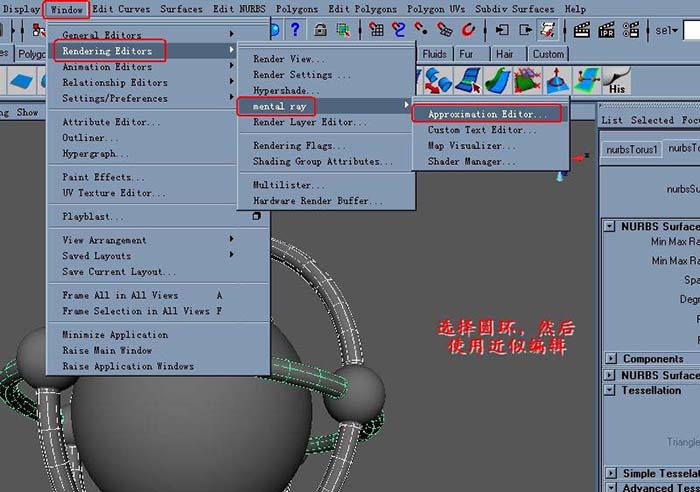This screenshot has width=700, height=492.
Task: Click the shelf icon with red upward arrow
Action: 557,81
